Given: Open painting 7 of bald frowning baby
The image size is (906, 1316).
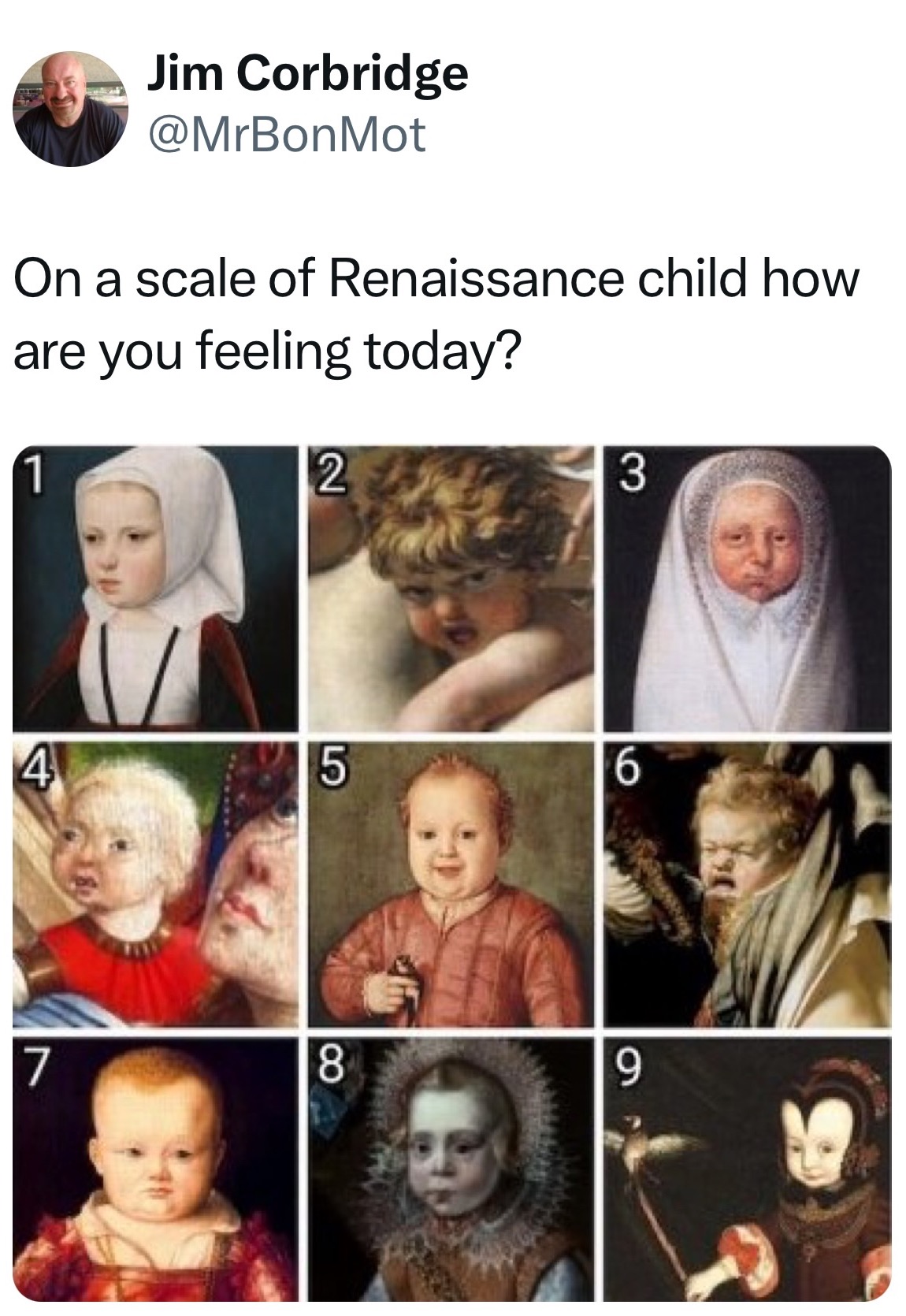Looking at the screenshot, I should (x=155, y=1169).
